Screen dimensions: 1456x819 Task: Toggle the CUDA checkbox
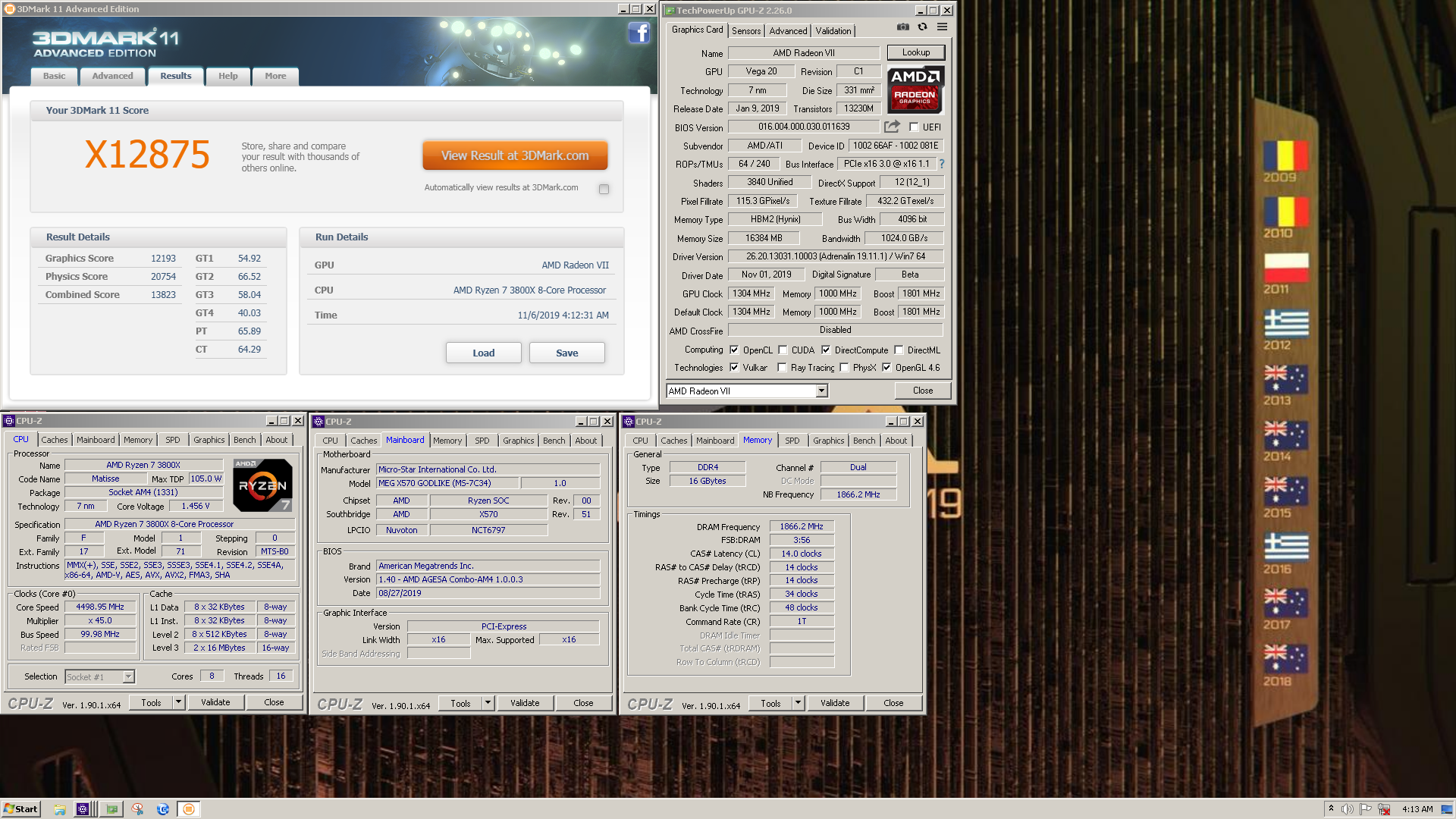(783, 350)
